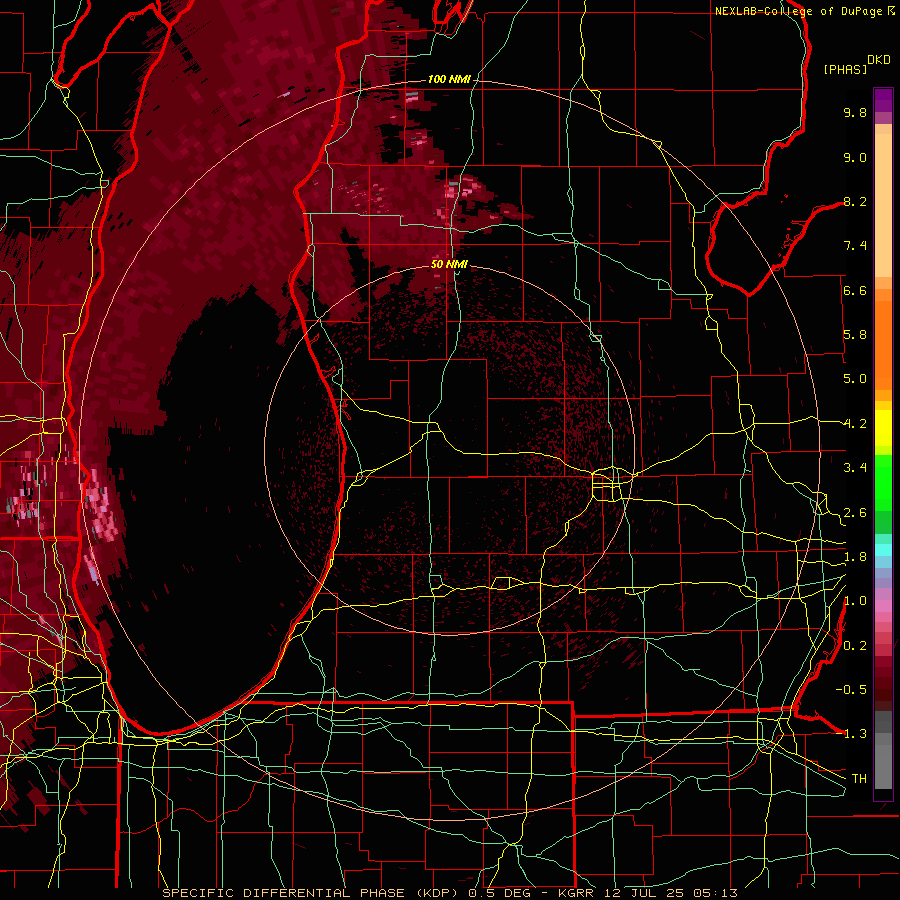Click the 8.2 scale value
This screenshot has width=900, height=900.
click(x=855, y=201)
